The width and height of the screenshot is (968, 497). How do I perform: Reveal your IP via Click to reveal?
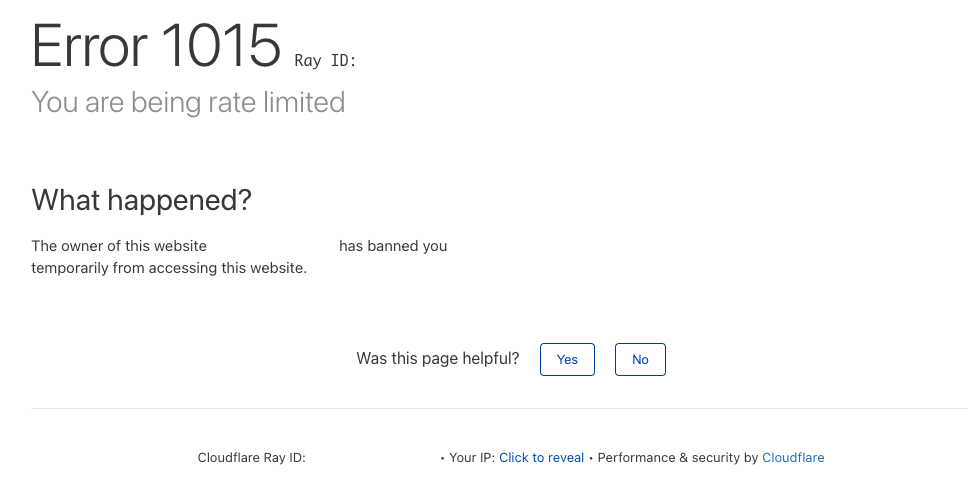coord(541,458)
